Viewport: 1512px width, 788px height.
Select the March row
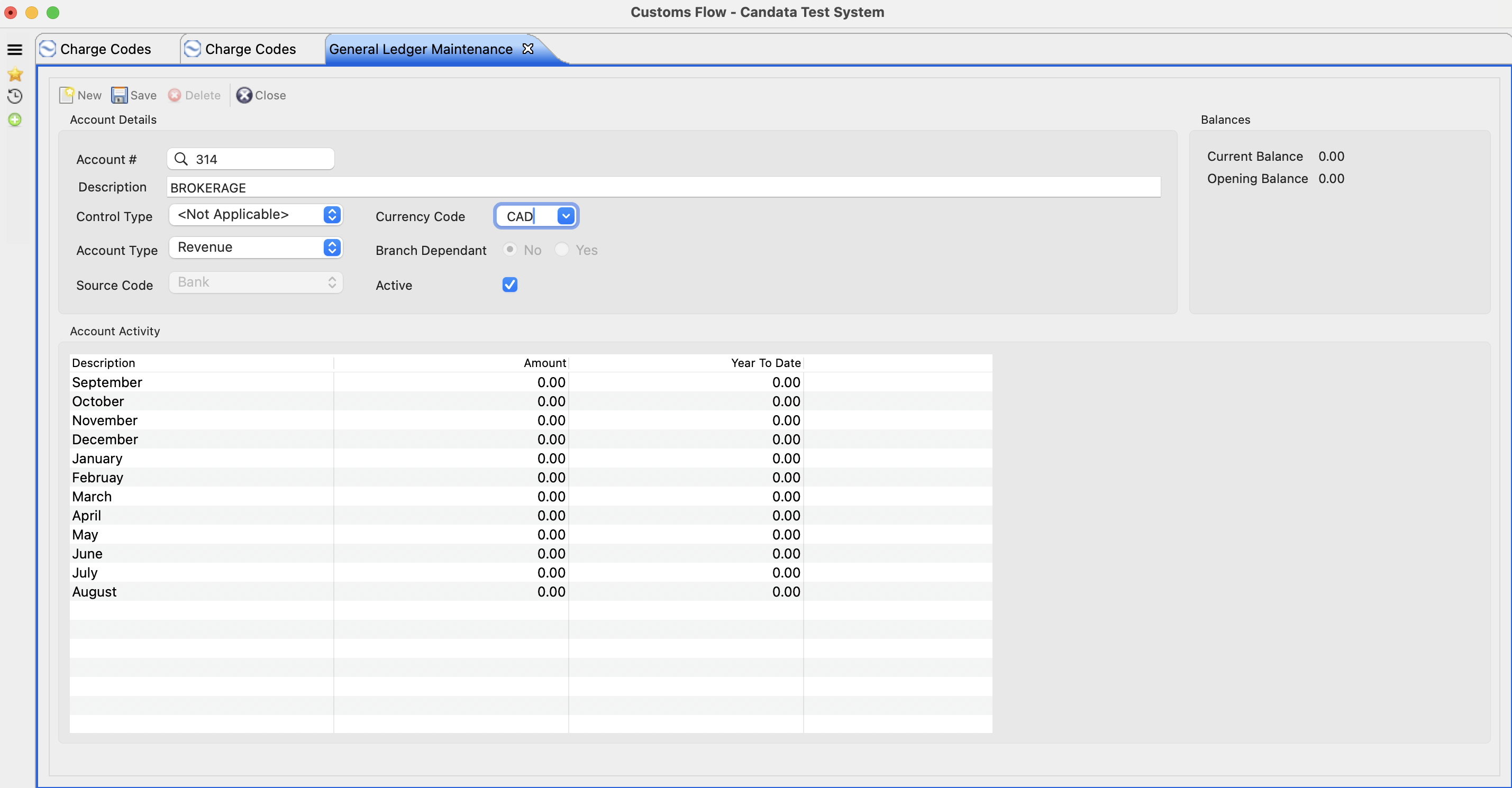(531, 497)
